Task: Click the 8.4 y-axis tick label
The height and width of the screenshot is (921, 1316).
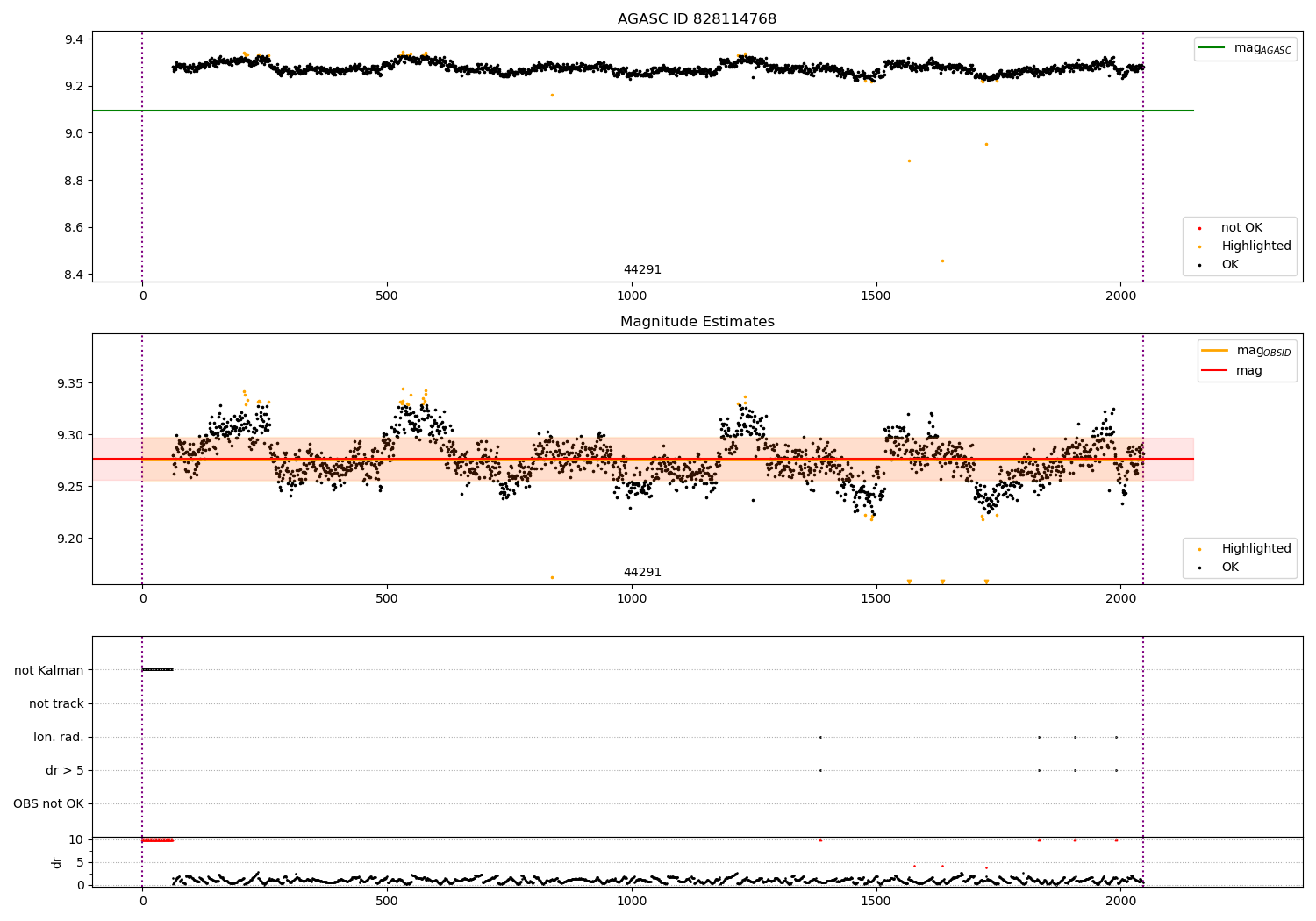Action: (74, 275)
